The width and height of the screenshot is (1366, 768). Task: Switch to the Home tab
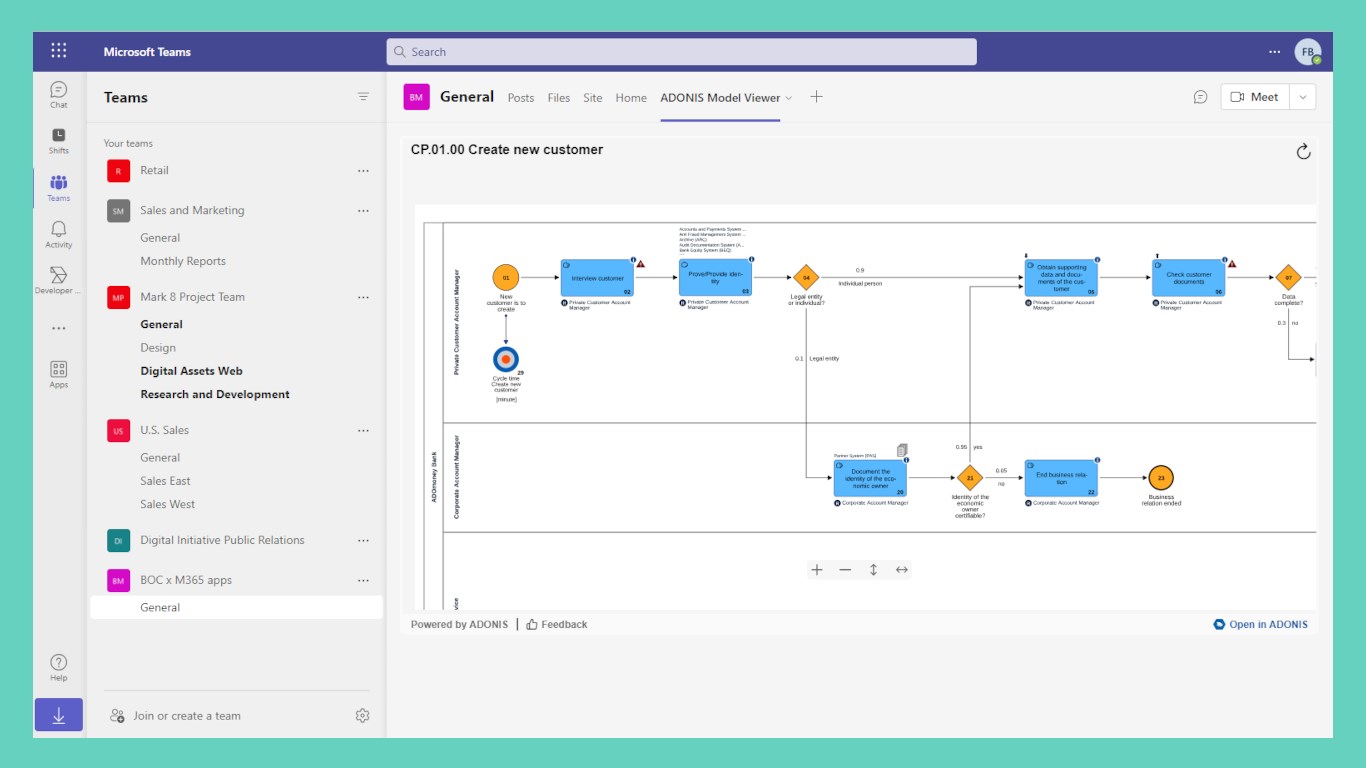tap(631, 98)
